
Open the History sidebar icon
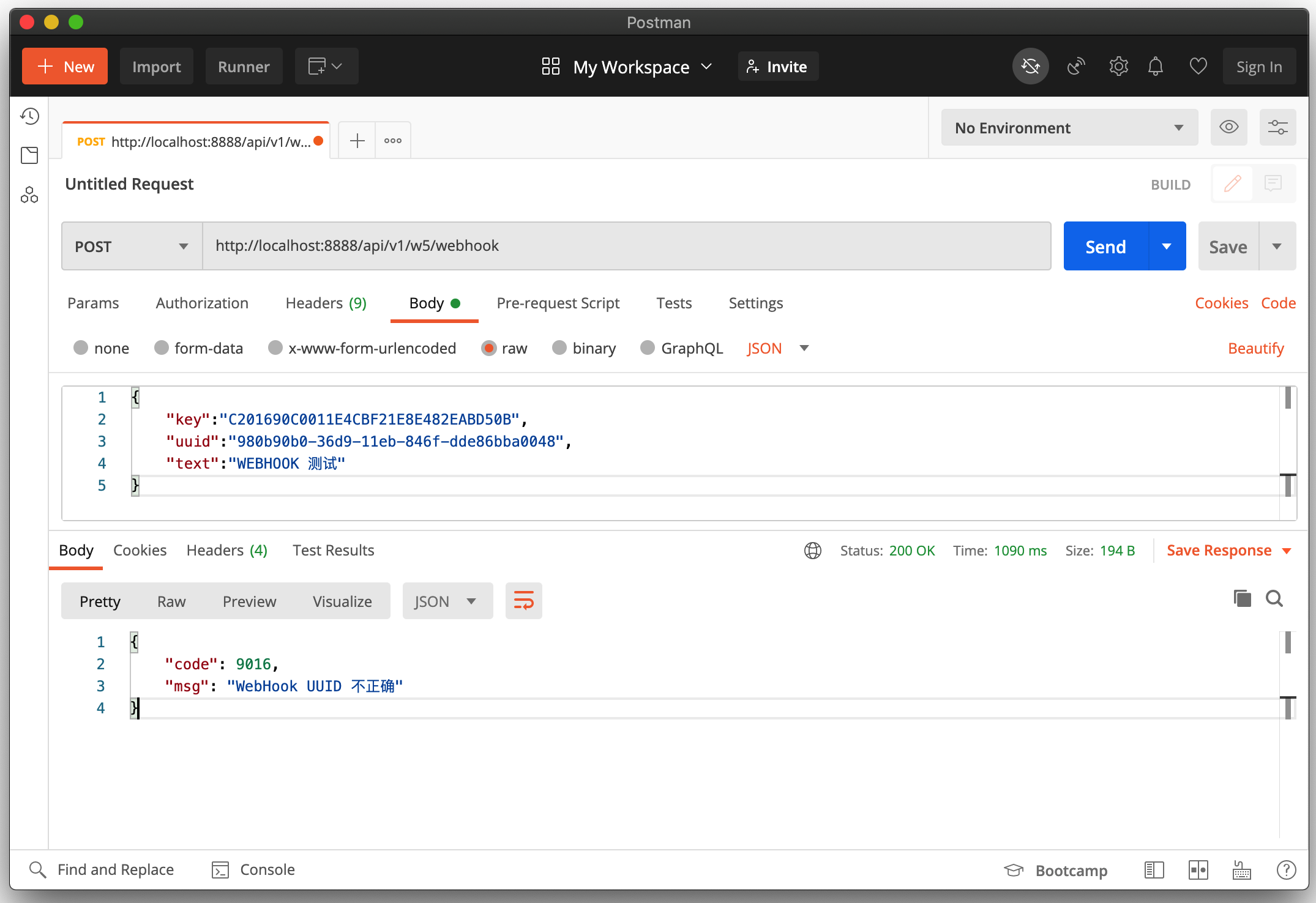29,116
